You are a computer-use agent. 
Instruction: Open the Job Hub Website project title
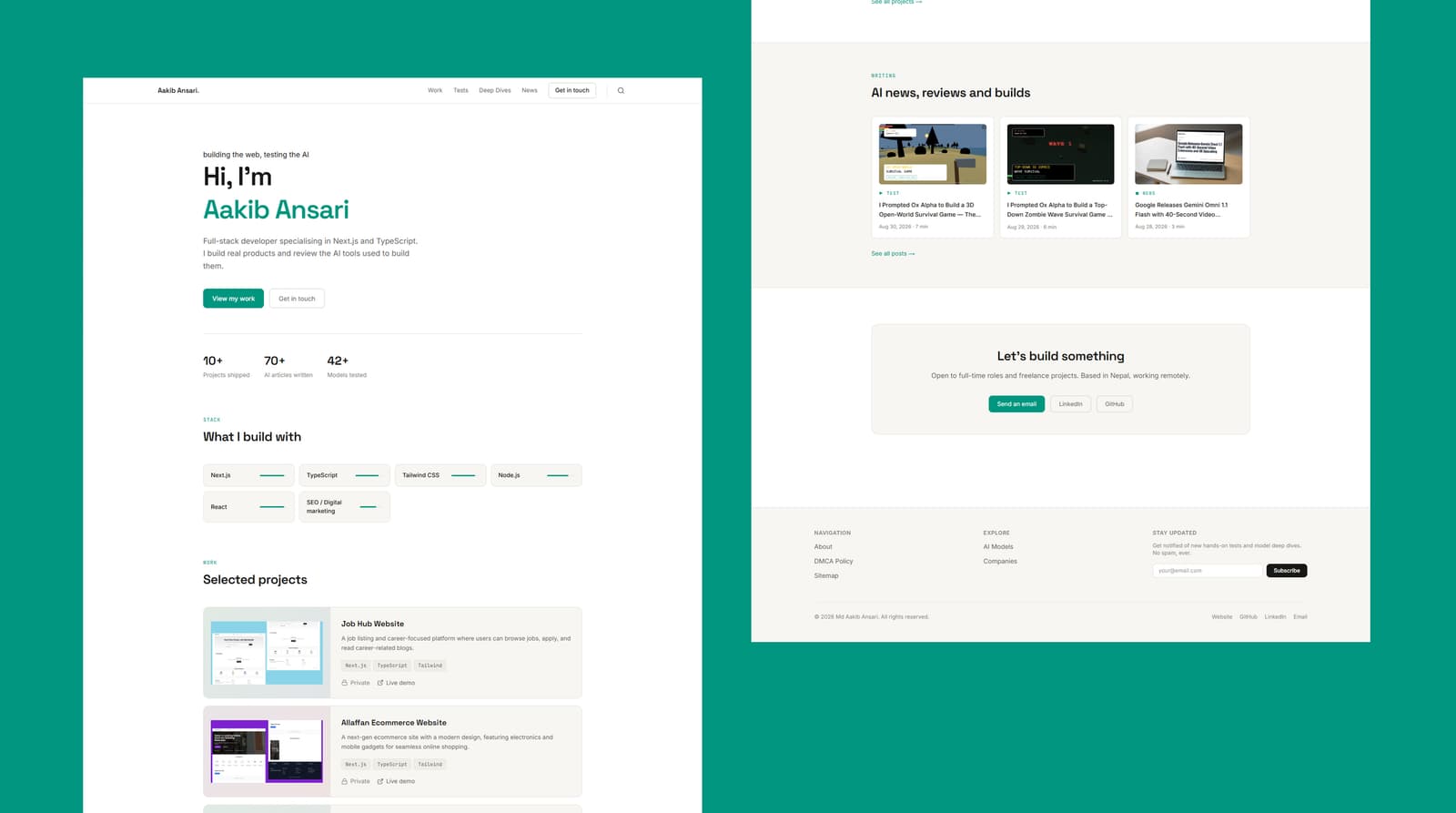pyautogui.click(x=372, y=624)
